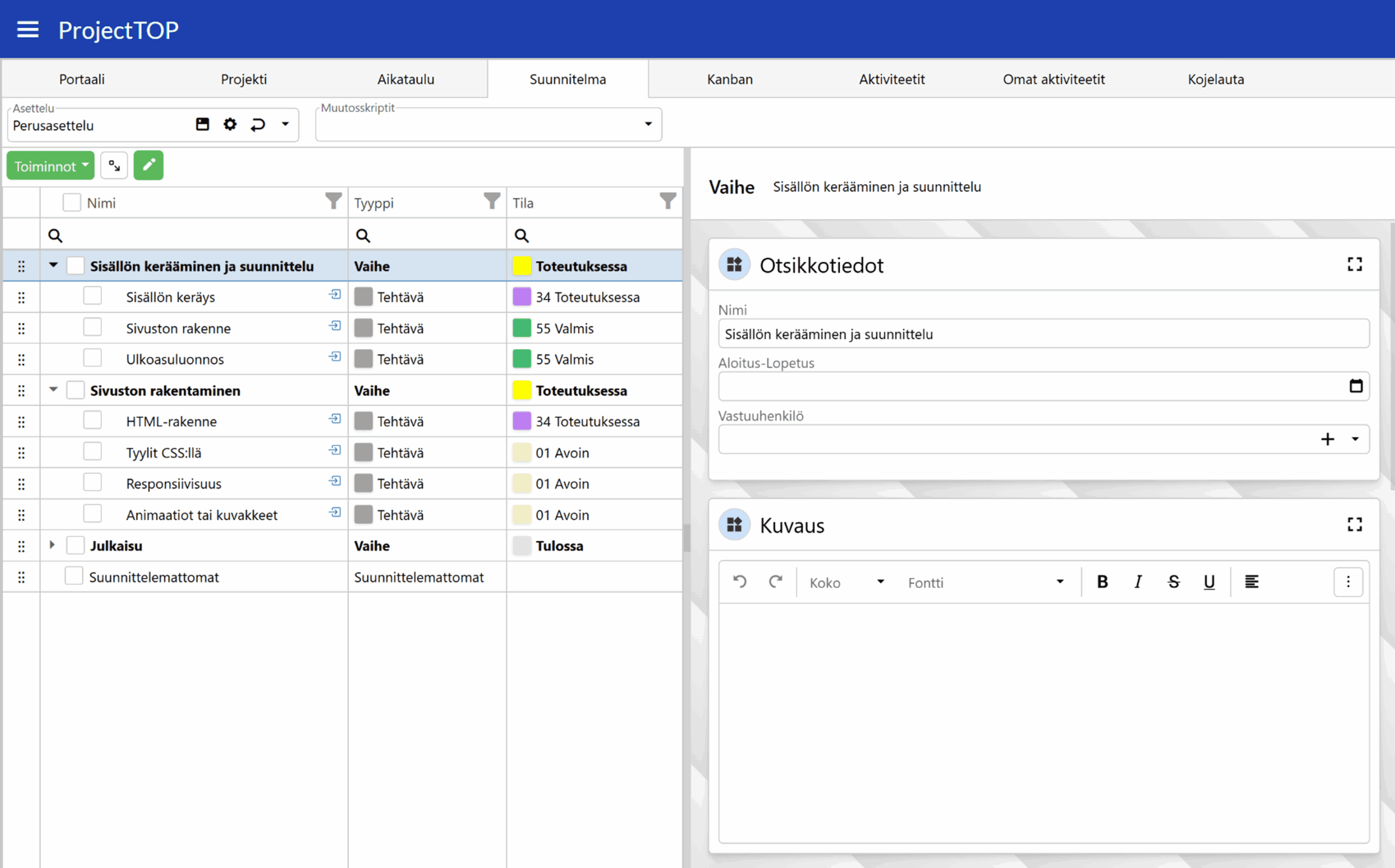Open layout settings gear icon
The image size is (1395, 868).
[x=229, y=124]
